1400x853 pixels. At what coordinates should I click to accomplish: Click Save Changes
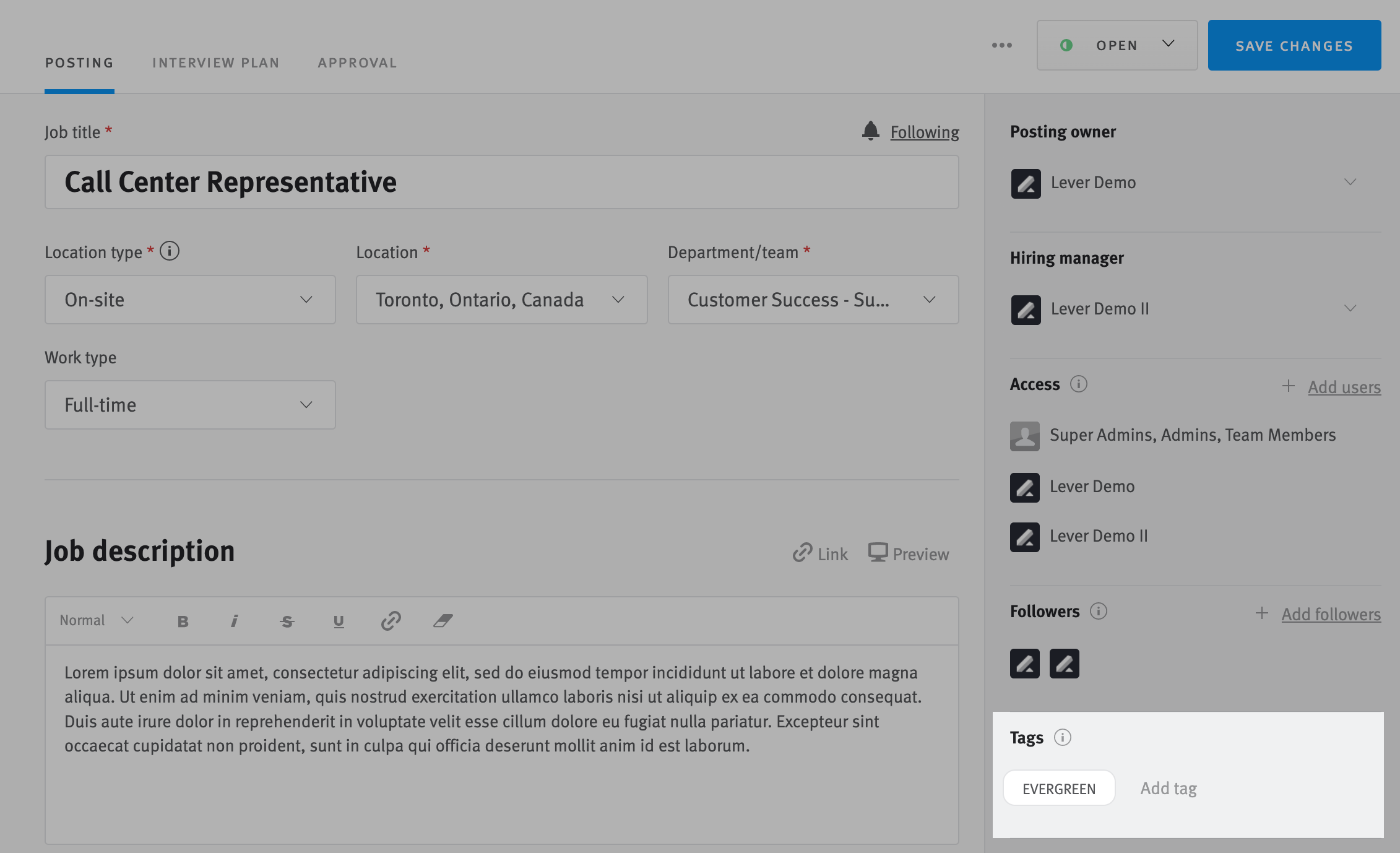pyautogui.click(x=1294, y=45)
